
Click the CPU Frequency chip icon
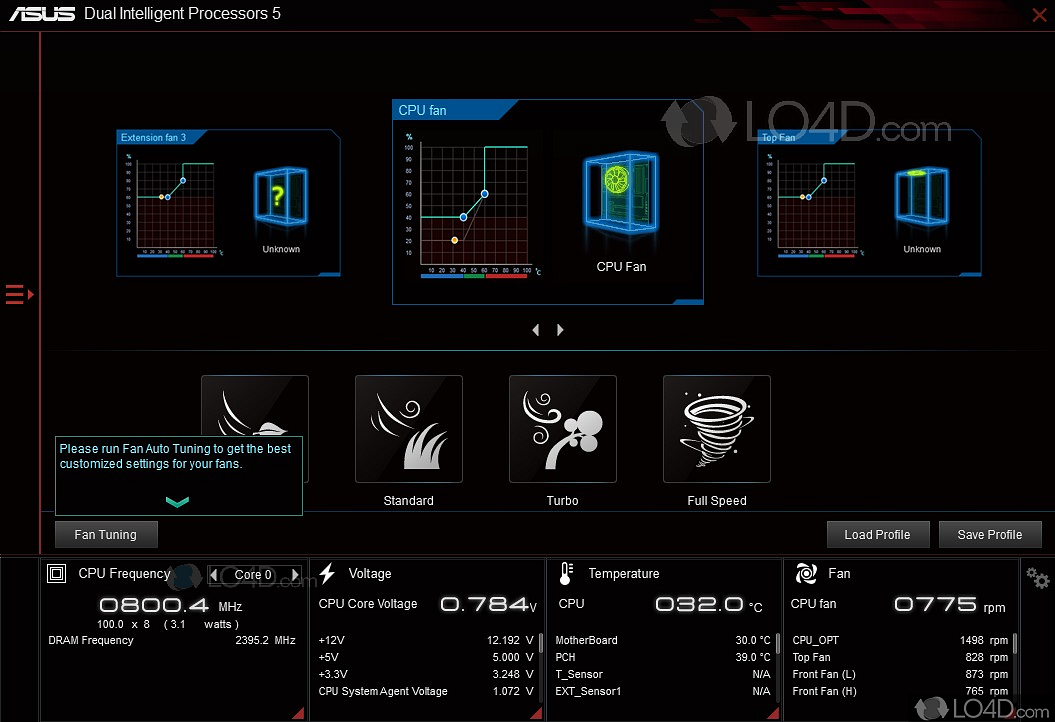coord(57,574)
